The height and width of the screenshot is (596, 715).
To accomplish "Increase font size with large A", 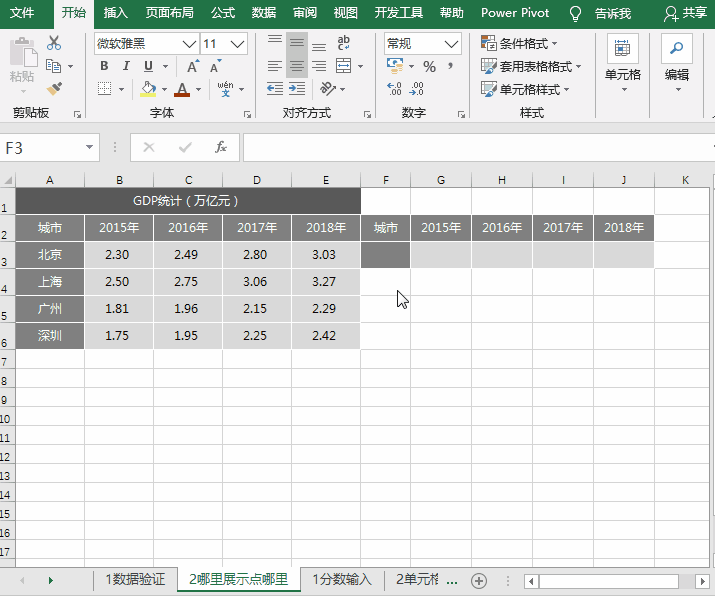I will [x=193, y=67].
